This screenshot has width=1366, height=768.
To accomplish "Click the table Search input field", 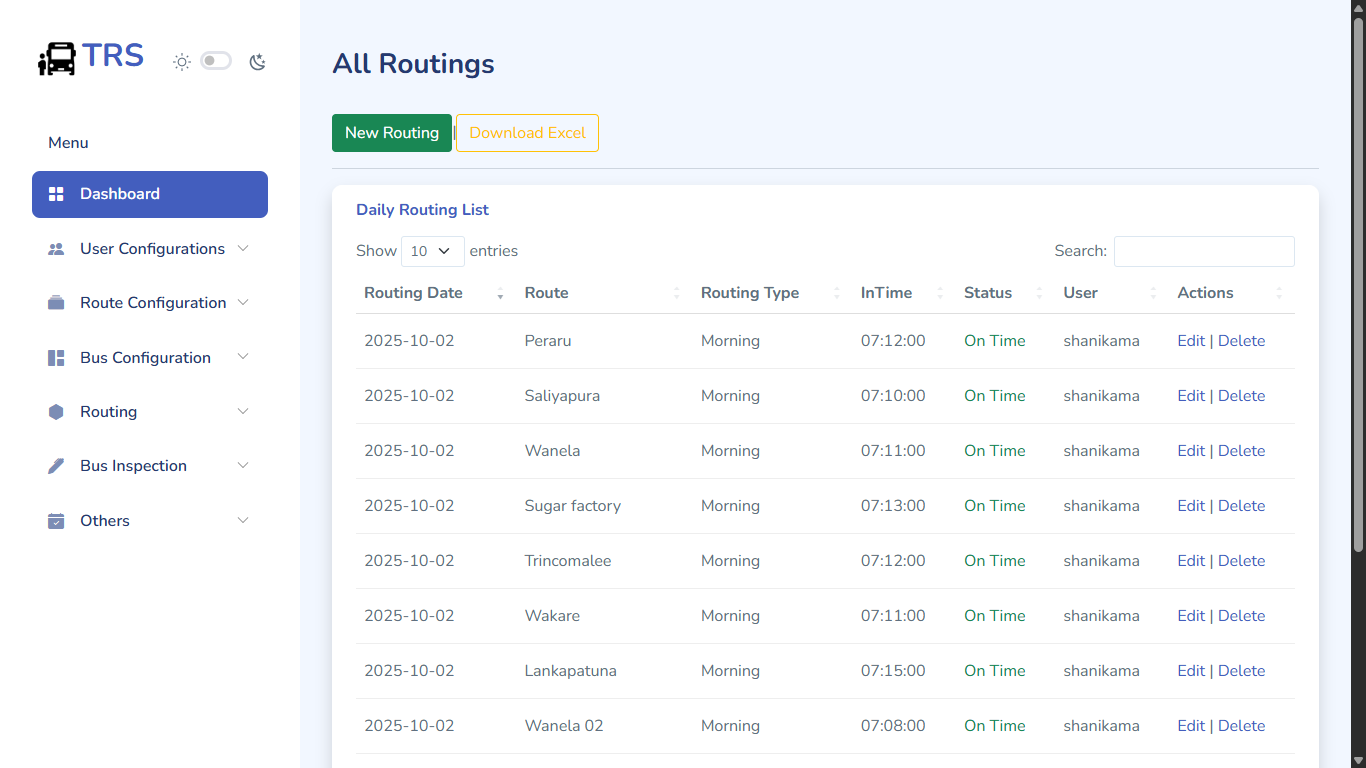I will (x=1204, y=251).
